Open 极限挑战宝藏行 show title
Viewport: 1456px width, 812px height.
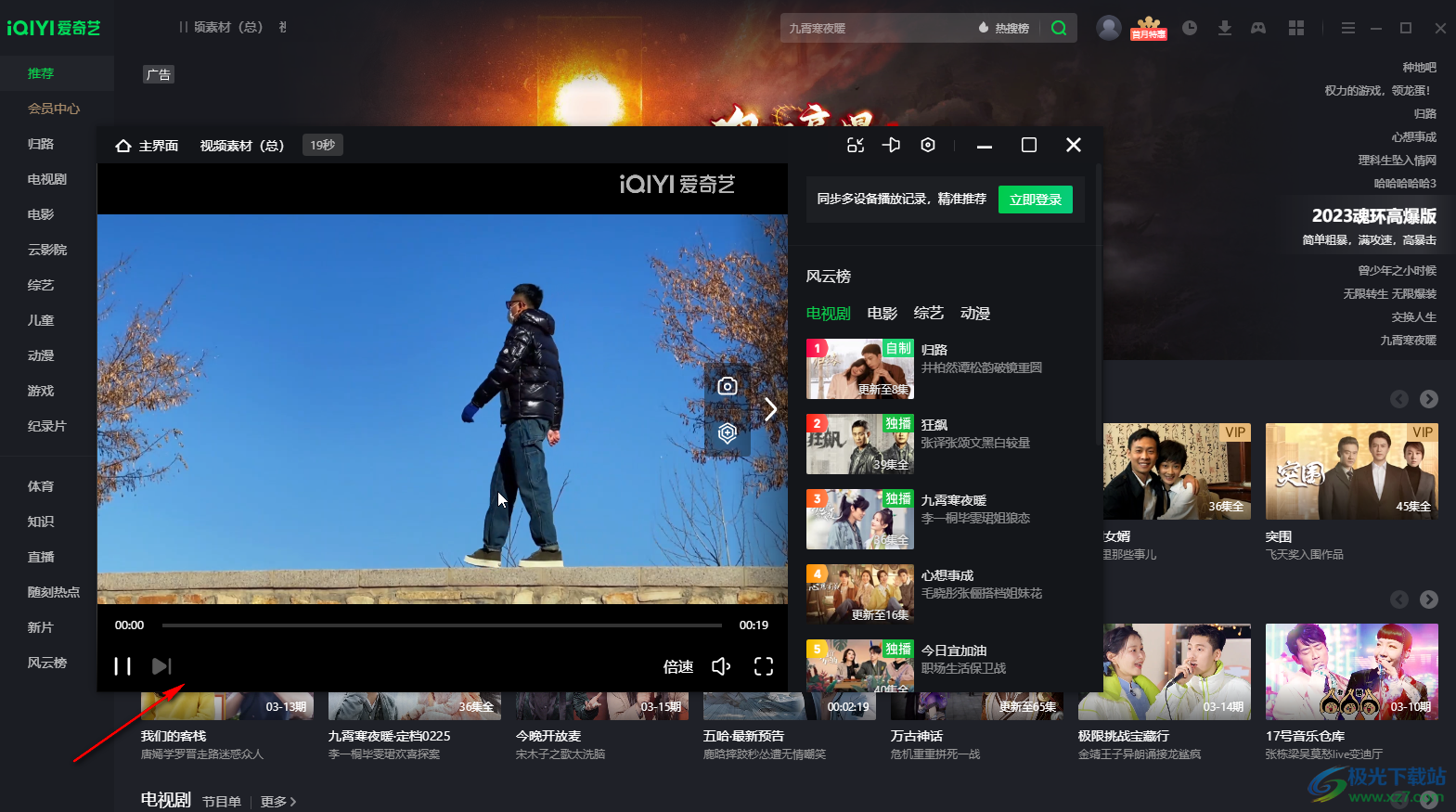[1124, 736]
